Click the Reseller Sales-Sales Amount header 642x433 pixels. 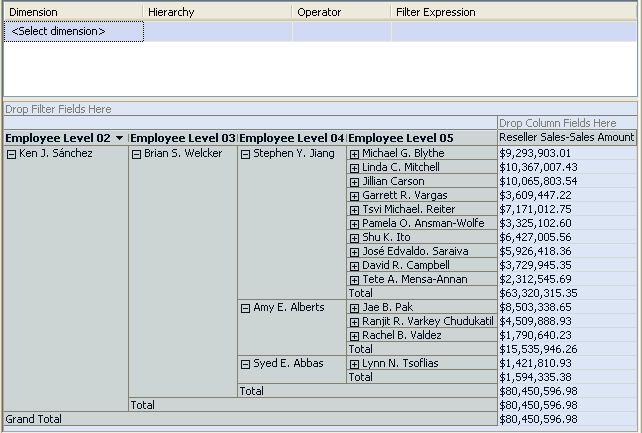coord(566,138)
